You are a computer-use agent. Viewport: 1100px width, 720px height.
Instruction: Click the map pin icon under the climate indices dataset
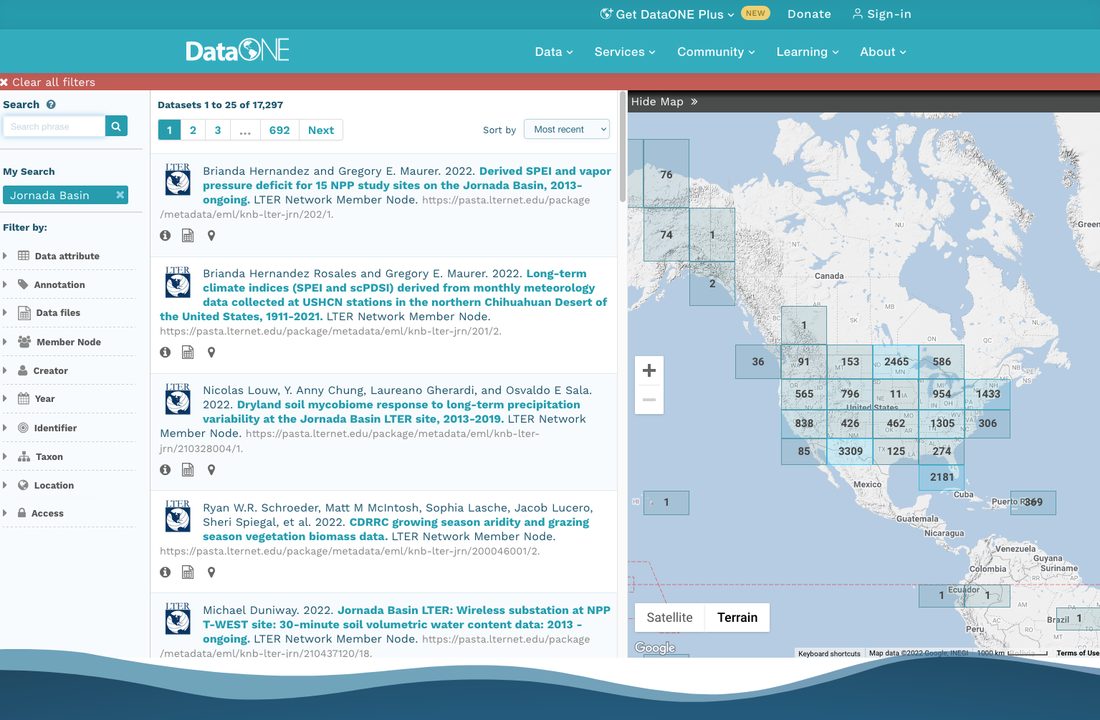[x=211, y=352]
